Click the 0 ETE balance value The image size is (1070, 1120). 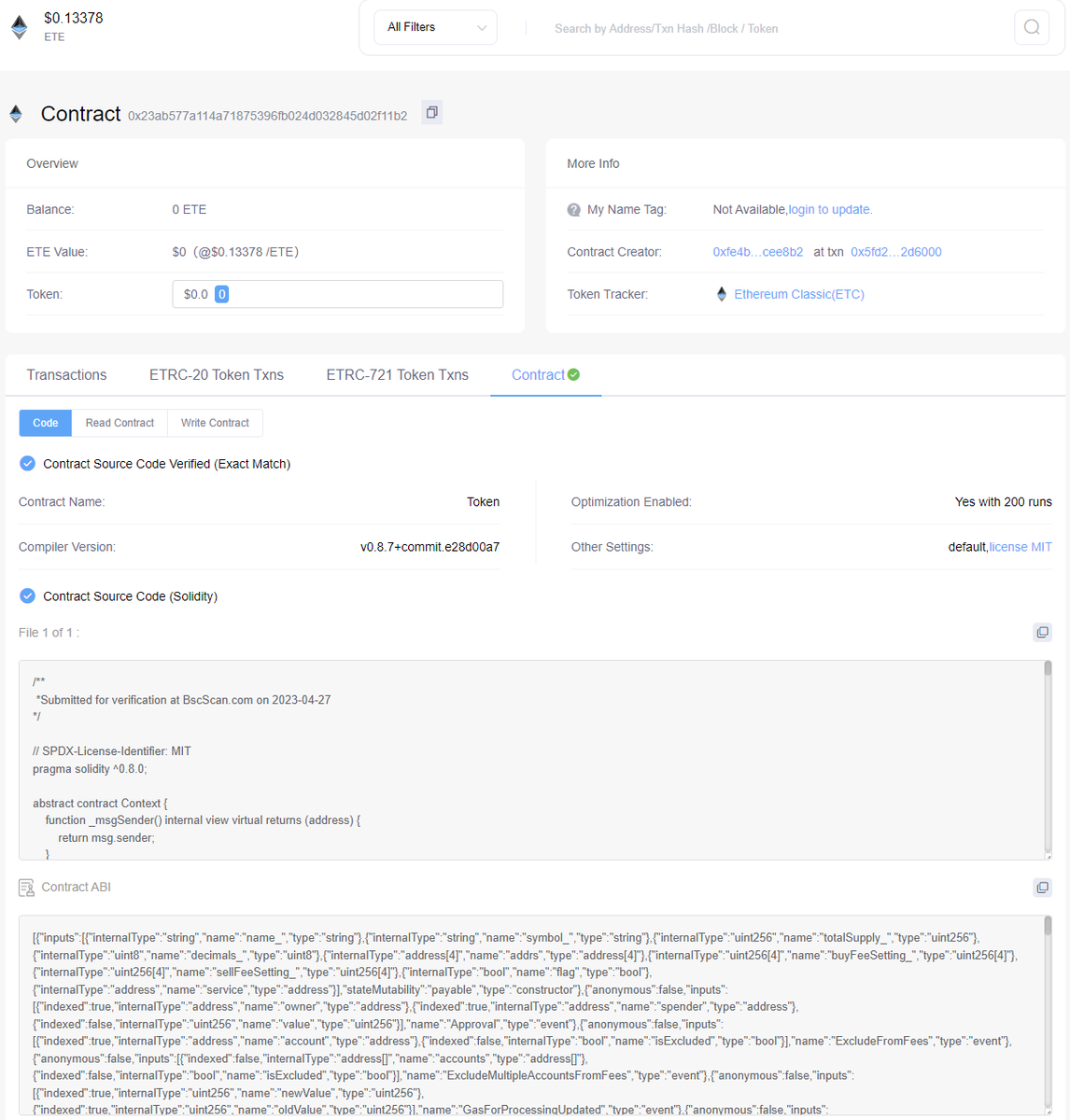[x=190, y=210]
